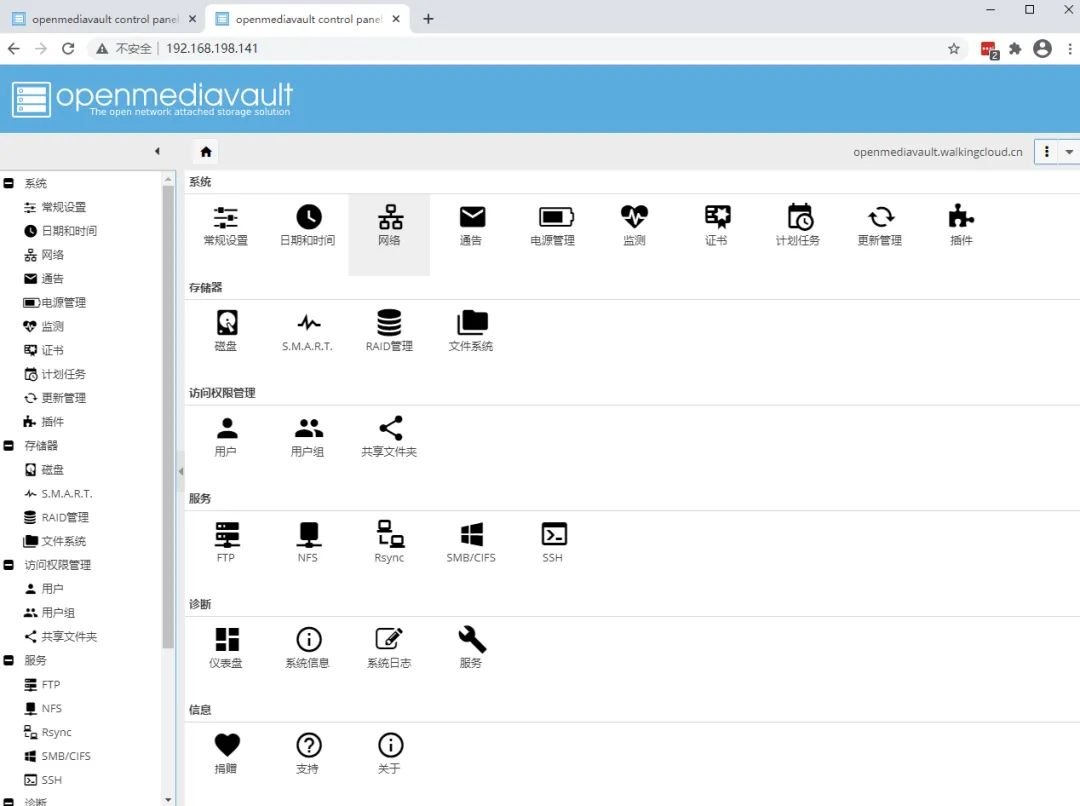Switch to the first openmediavault browser tab
The image size is (1080, 806).
pyautogui.click(x=98, y=19)
